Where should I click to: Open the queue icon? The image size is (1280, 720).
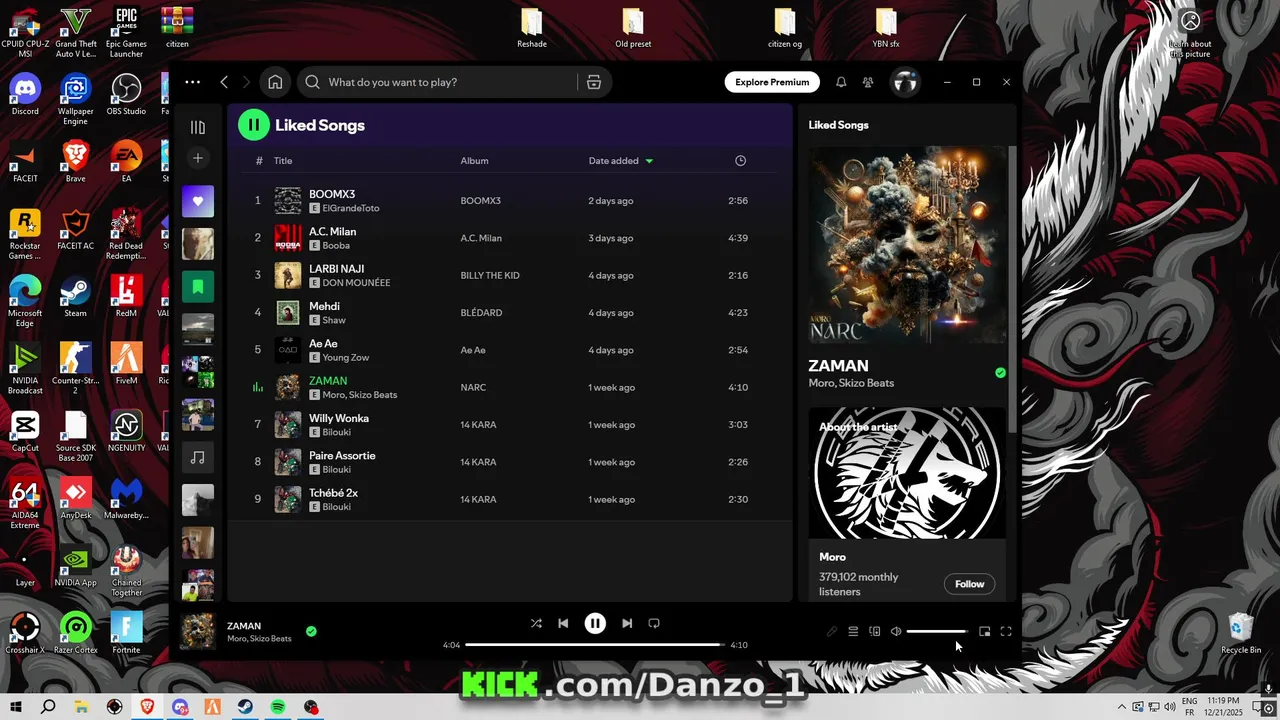(x=853, y=631)
